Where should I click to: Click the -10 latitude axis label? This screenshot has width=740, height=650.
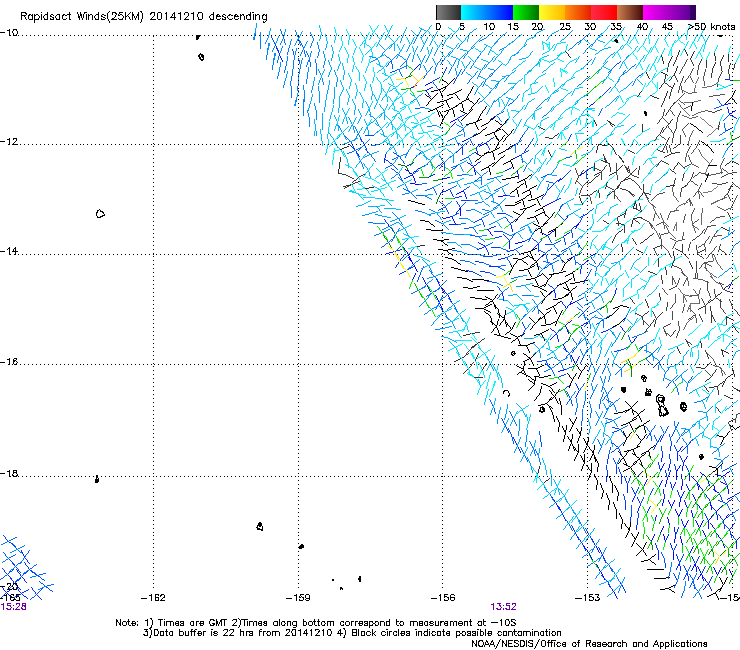[9, 33]
